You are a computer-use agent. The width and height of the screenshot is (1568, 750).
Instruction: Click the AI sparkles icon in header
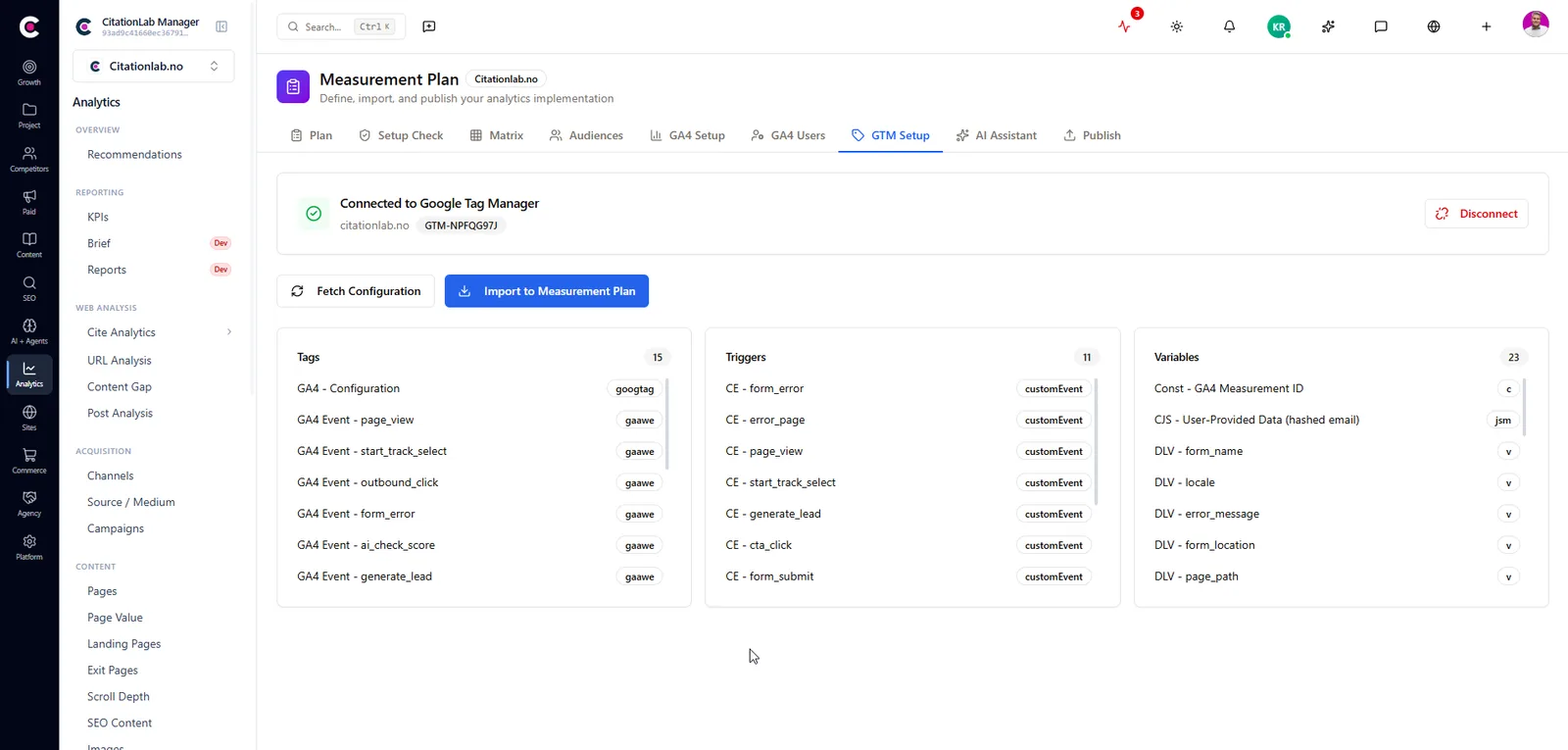click(1328, 26)
